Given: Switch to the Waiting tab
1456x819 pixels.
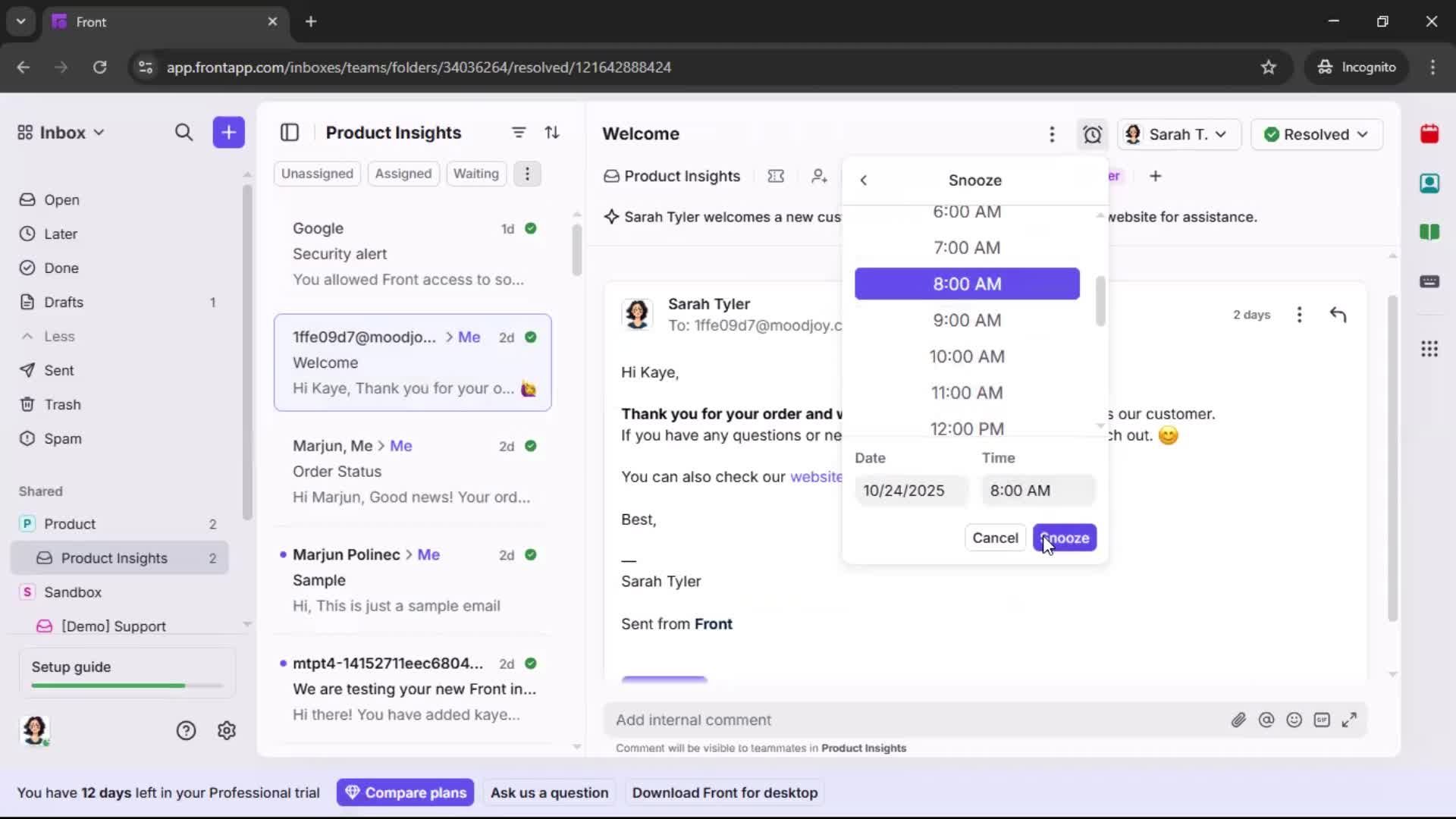Looking at the screenshot, I should pyautogui.click(x=475, y=173).
